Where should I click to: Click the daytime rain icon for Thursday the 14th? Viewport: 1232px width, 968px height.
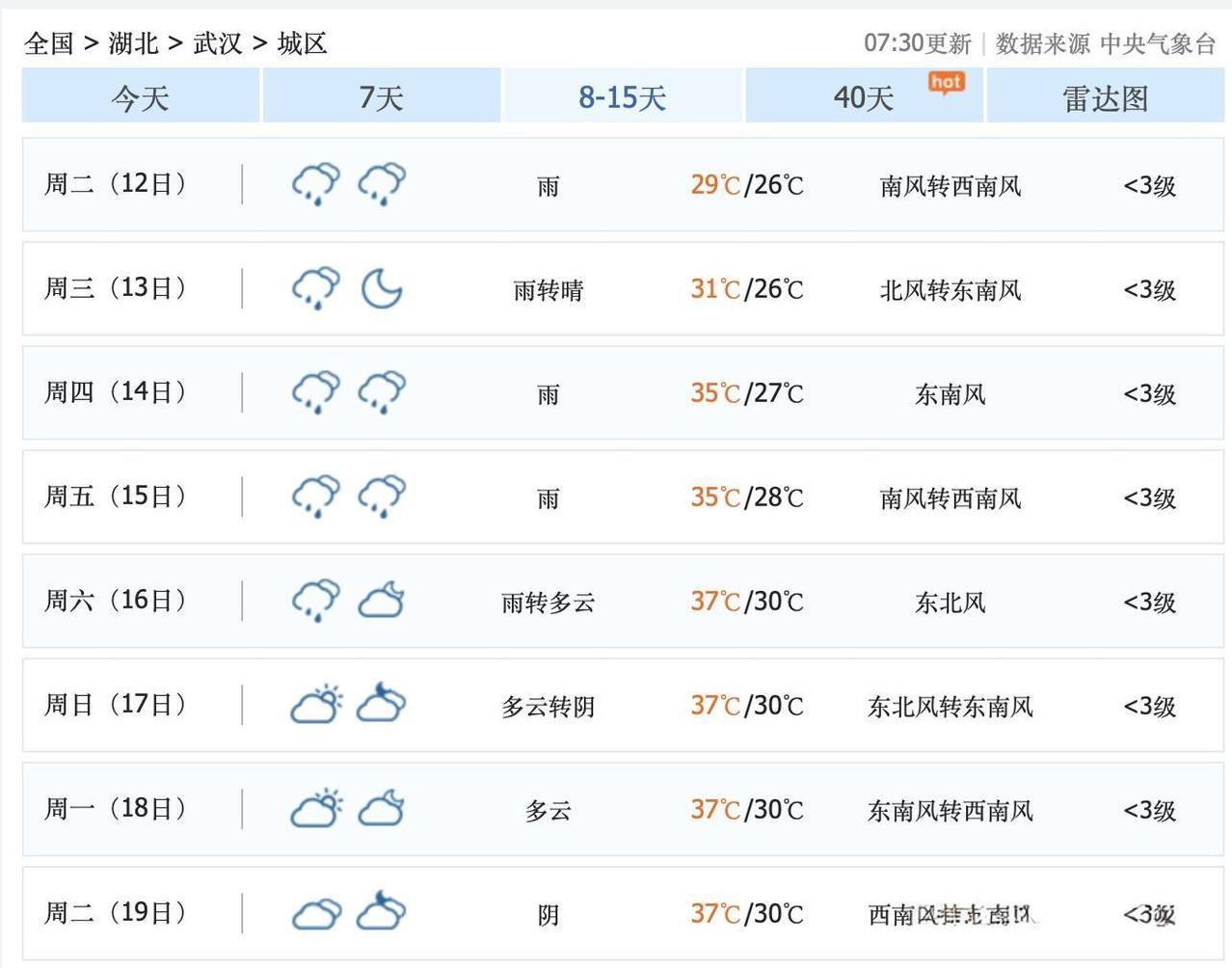pos(316,391)
